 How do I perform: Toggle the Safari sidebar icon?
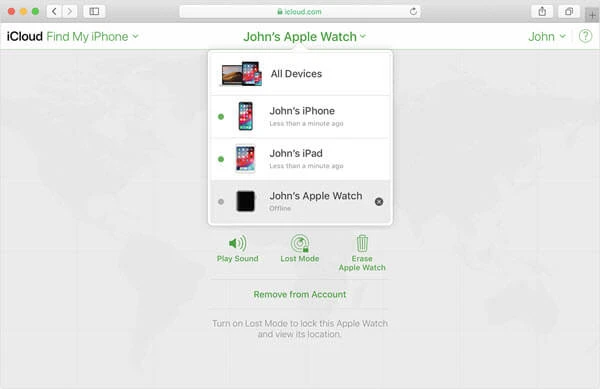point(94,11)
